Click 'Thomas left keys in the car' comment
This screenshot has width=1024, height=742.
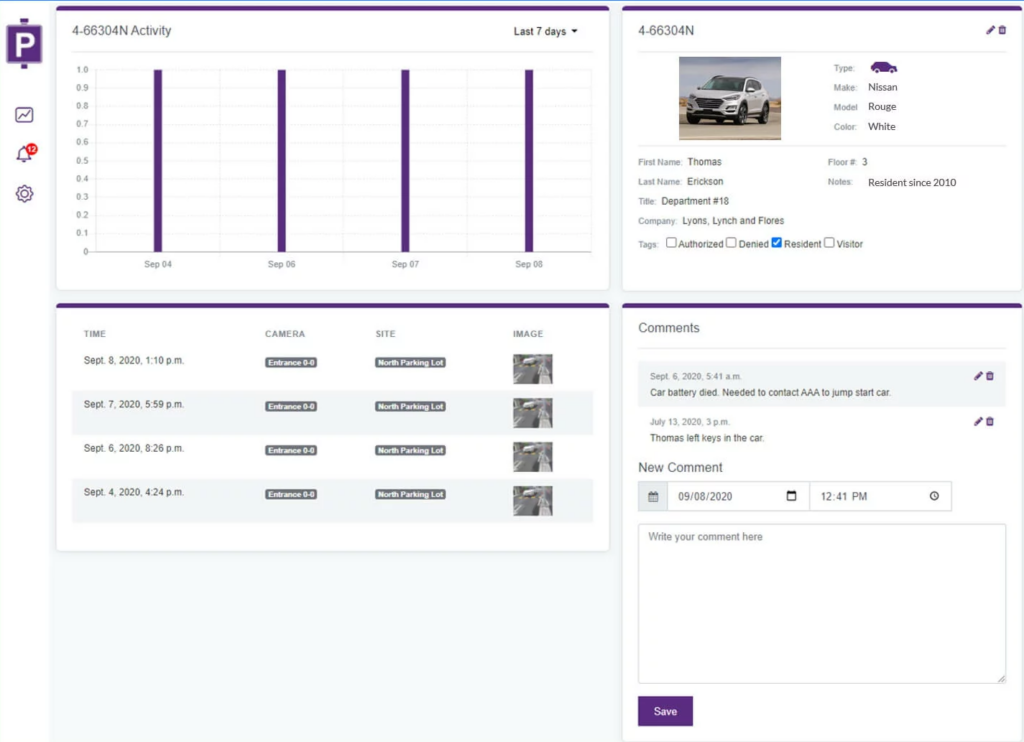pos(707,438)
